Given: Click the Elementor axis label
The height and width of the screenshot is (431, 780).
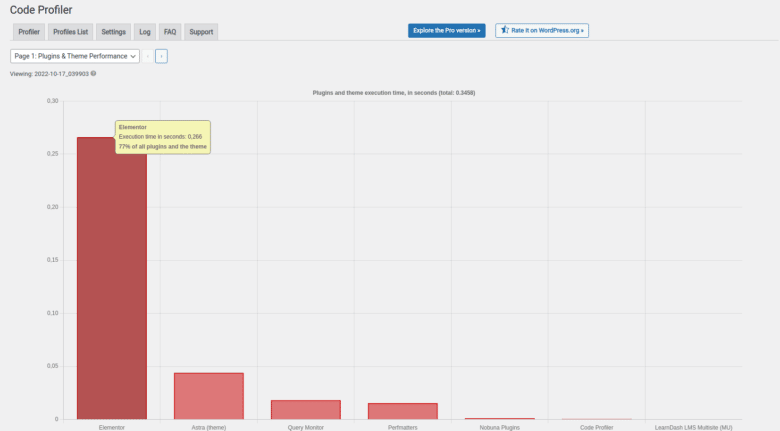Looking at the screenshot, I should [112, 428].
